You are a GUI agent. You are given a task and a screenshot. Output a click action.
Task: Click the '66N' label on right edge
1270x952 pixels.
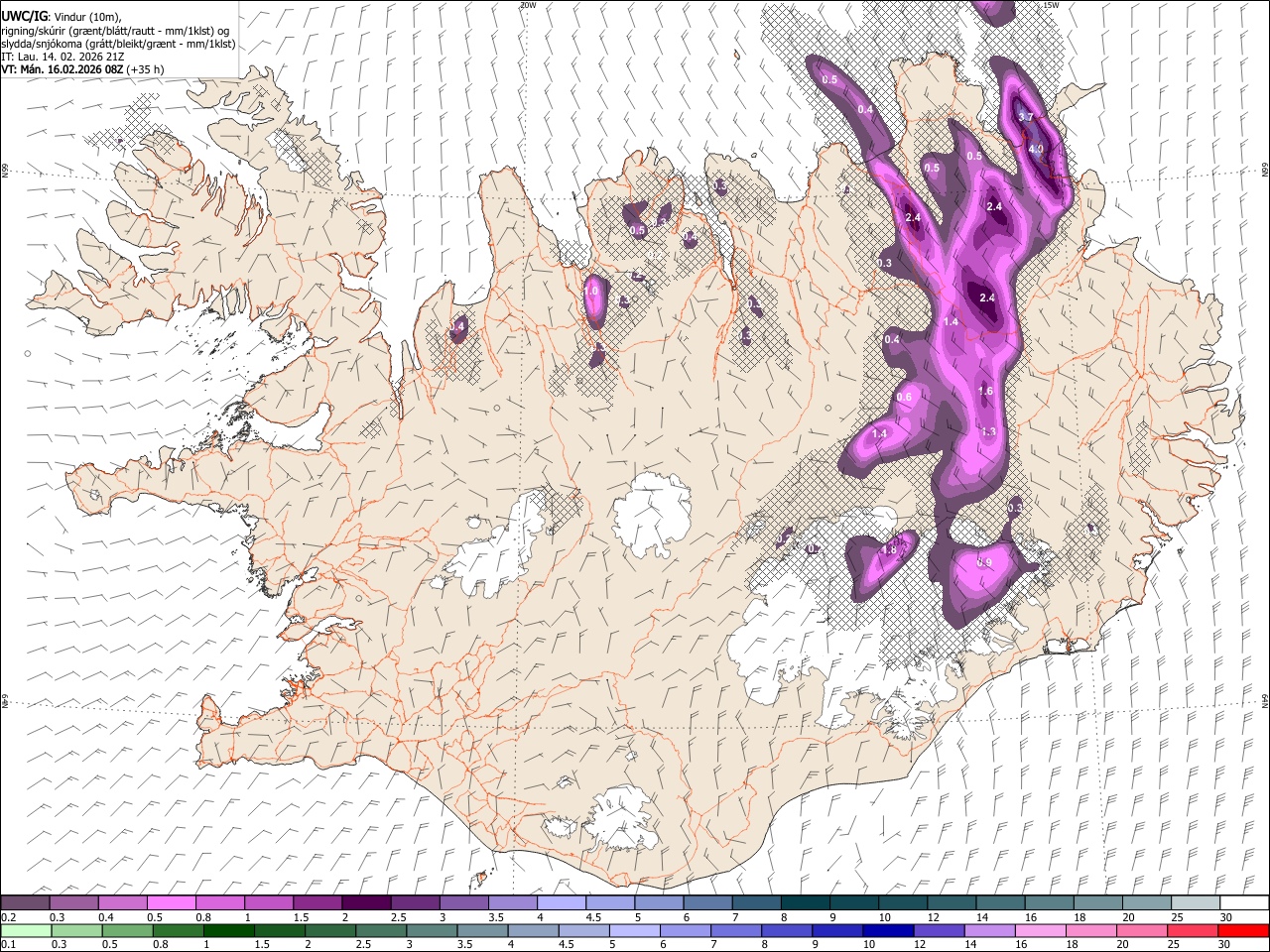1265,171
